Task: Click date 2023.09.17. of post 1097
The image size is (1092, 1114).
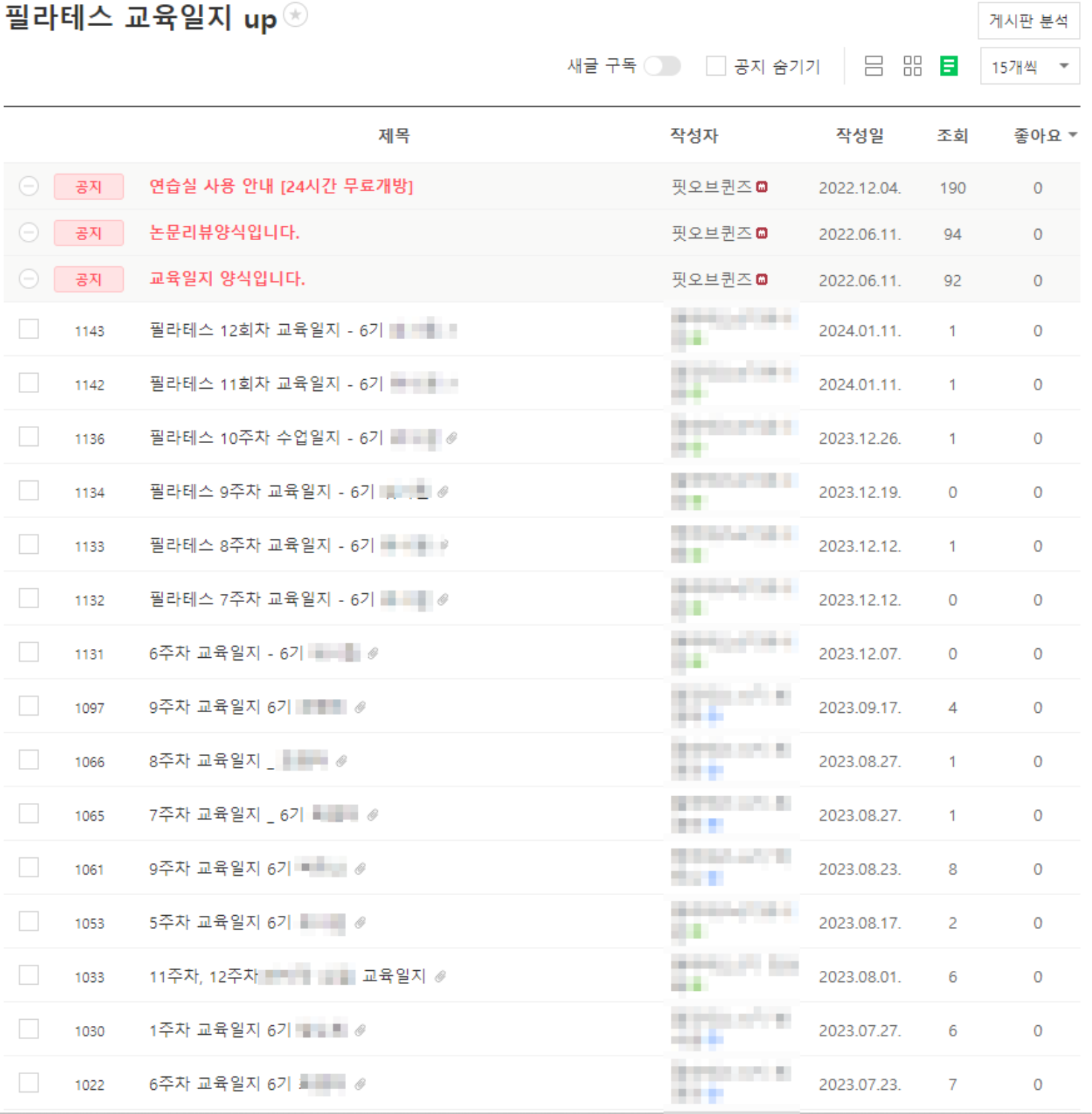Action: point(860,707)
